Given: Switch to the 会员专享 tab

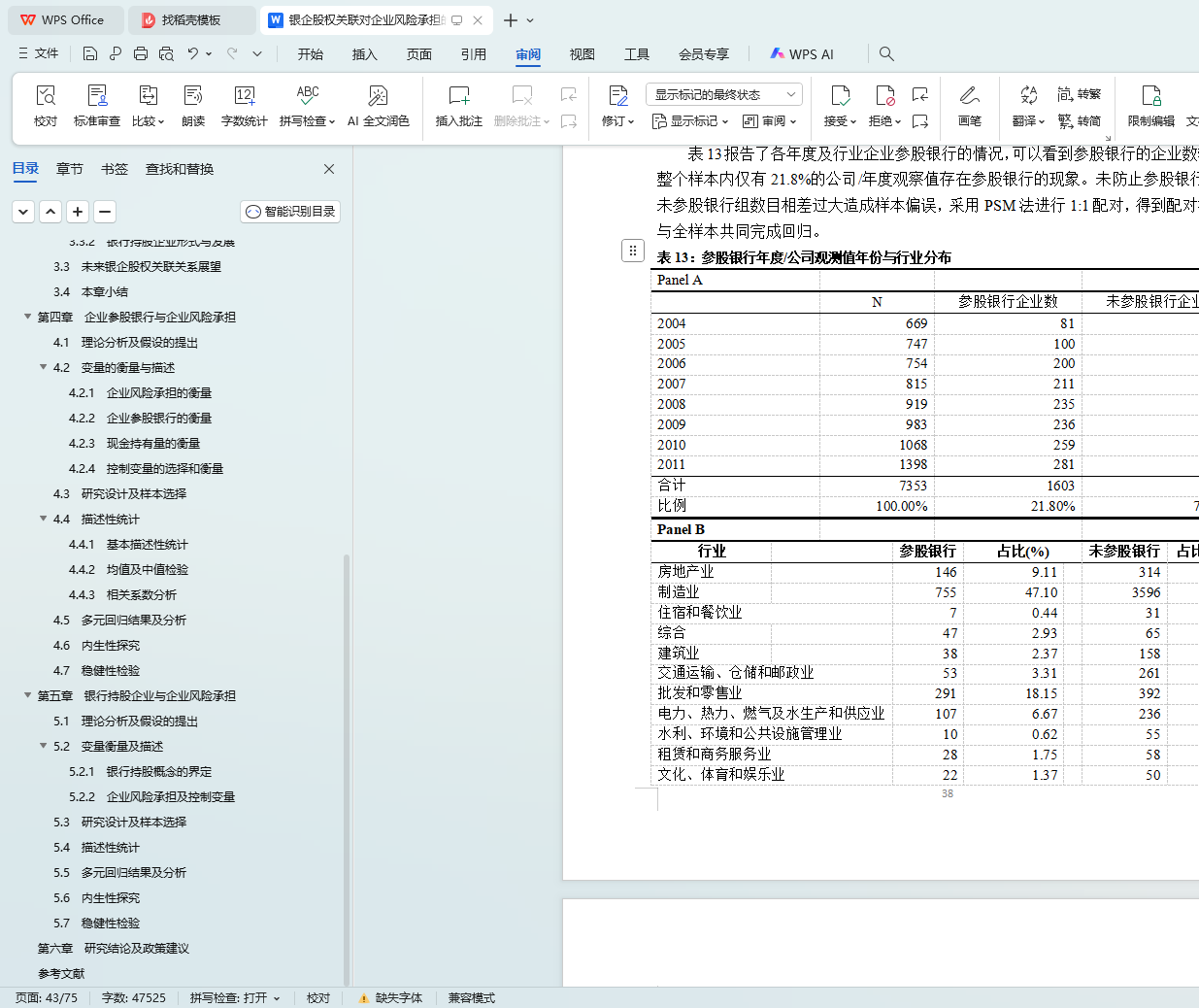Looking at the screenshot, I should 704,54.
